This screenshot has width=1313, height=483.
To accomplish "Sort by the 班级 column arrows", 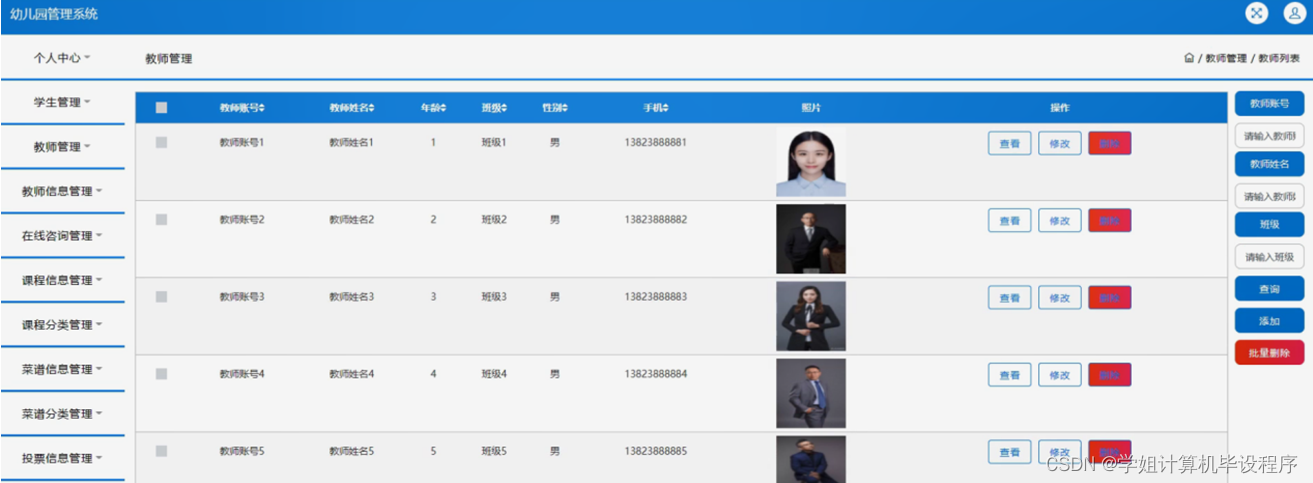I will pyautogui.click(x=504, y=108).
